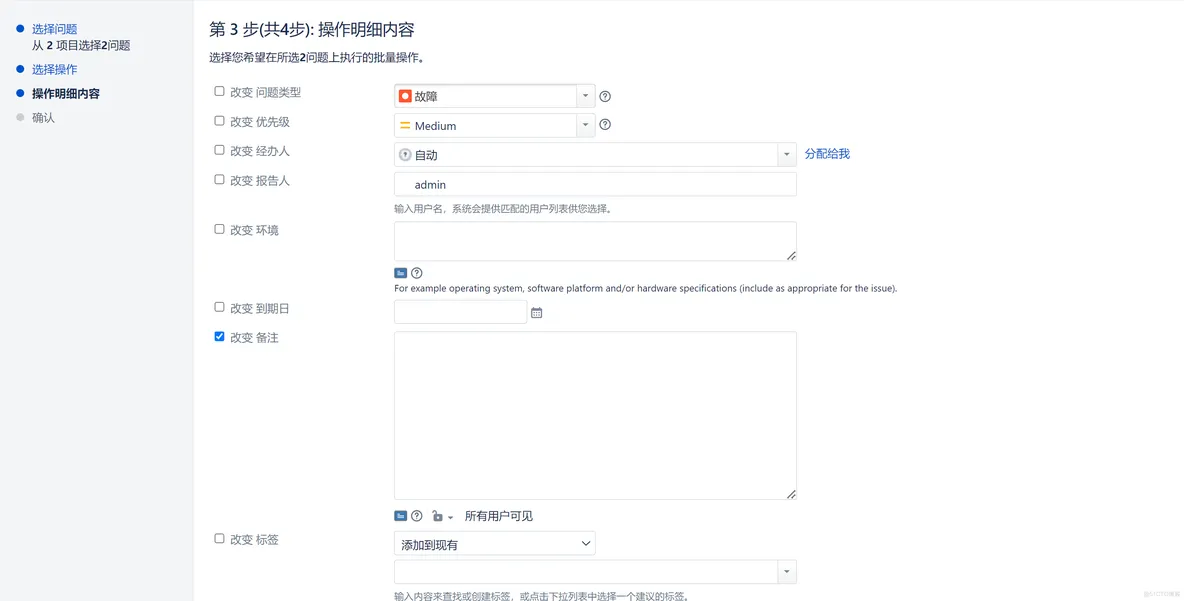Click the Medium priority orange icon
Image resolution: width=1184 pixels, height=601 pixels.
(405, 125)
